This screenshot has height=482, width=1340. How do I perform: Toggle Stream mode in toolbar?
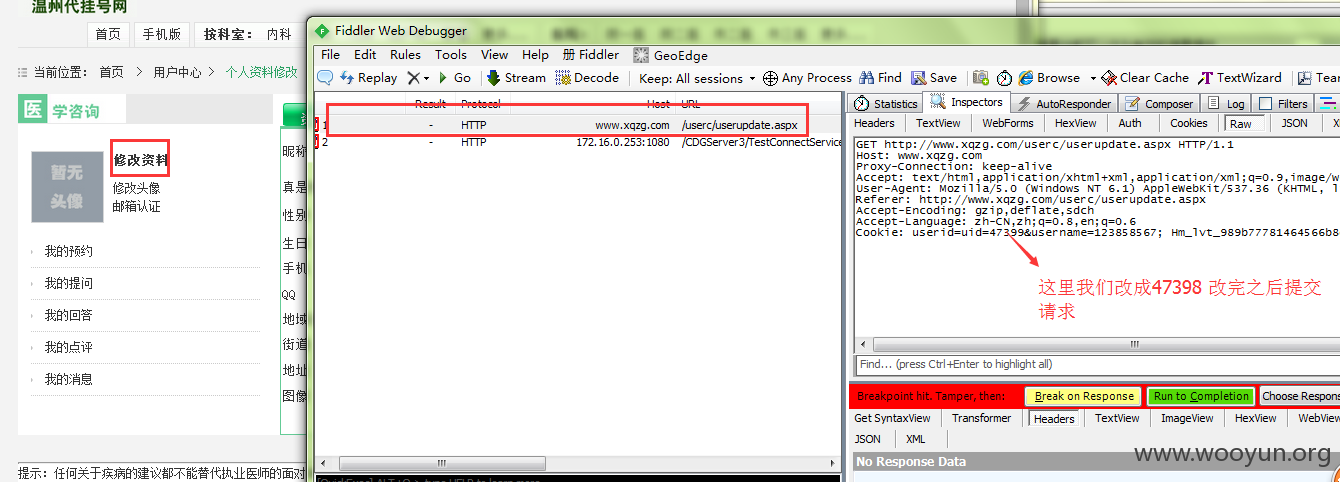click(x=516, y=77)
